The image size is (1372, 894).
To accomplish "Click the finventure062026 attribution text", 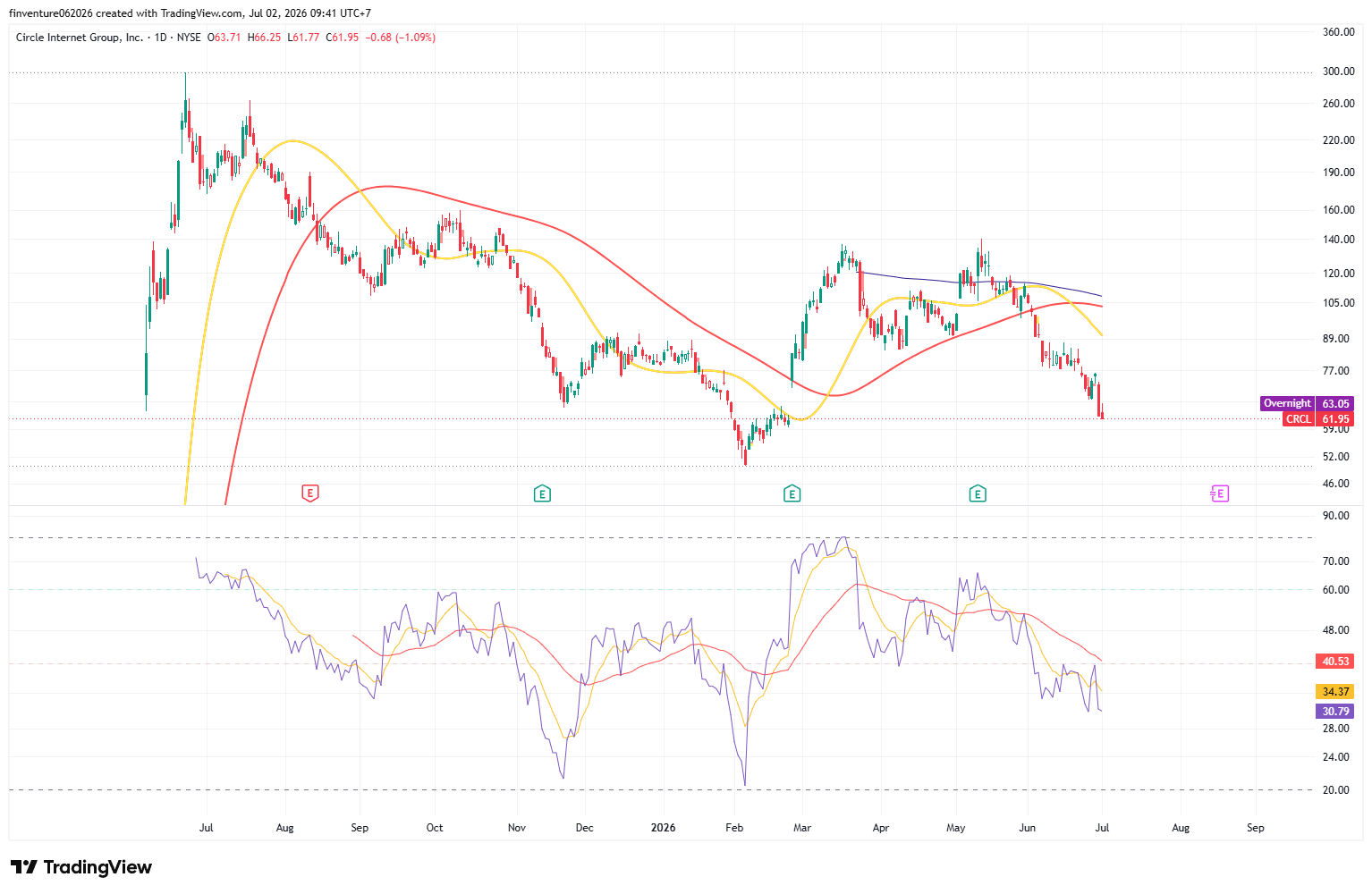I will coord(51,13).
